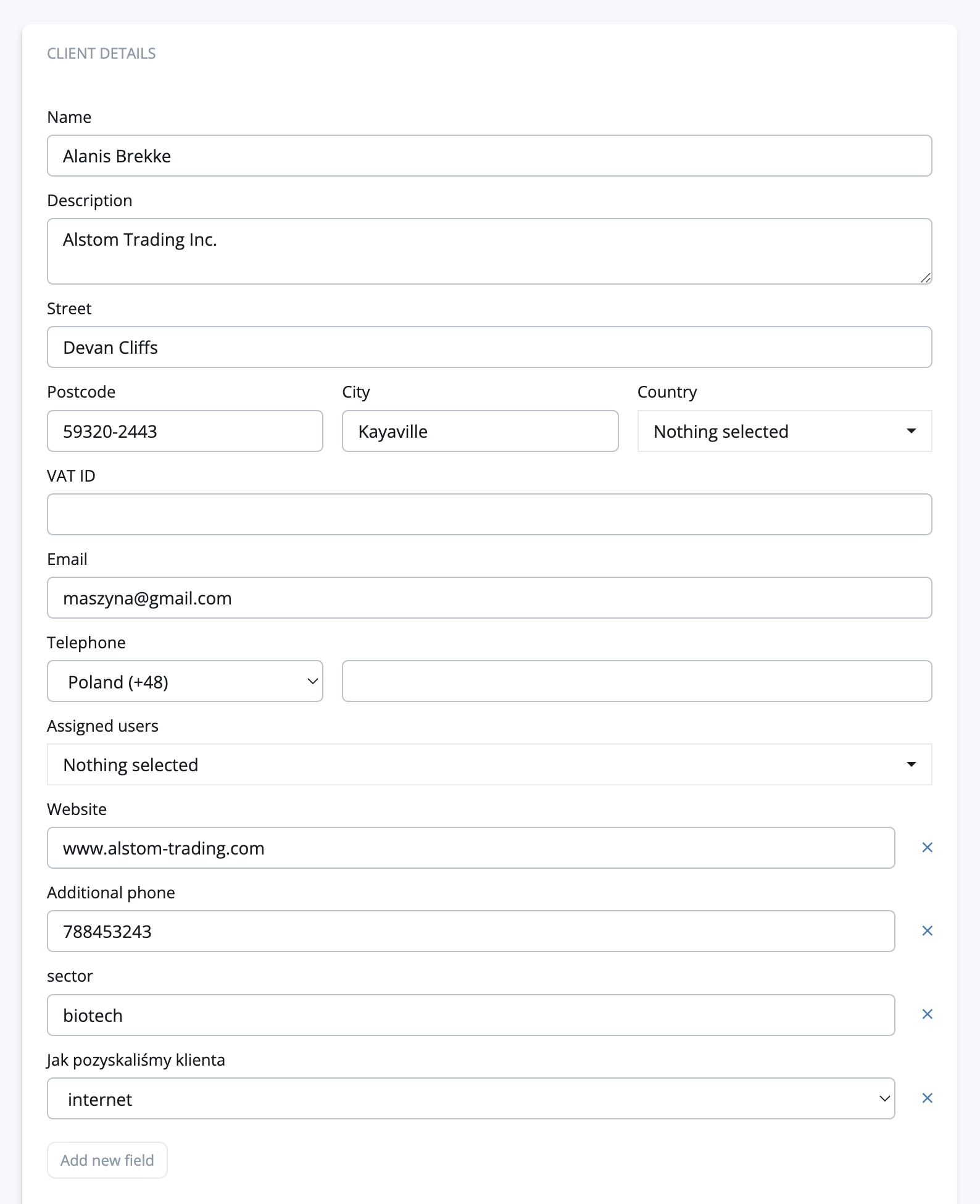
Task: Expand the Assigned users dropdown
Action: 489,764
